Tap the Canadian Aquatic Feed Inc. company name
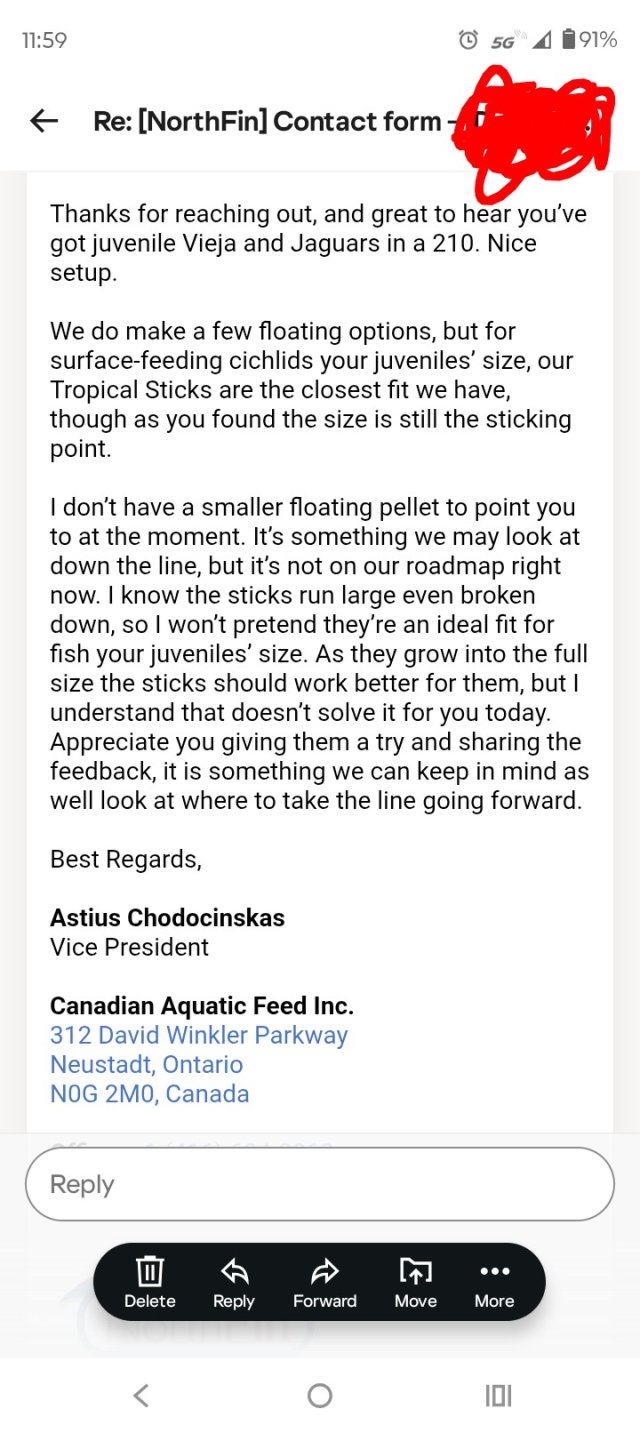Image resolution: width=640 pixels, height=1433 pixels. 202,1005
